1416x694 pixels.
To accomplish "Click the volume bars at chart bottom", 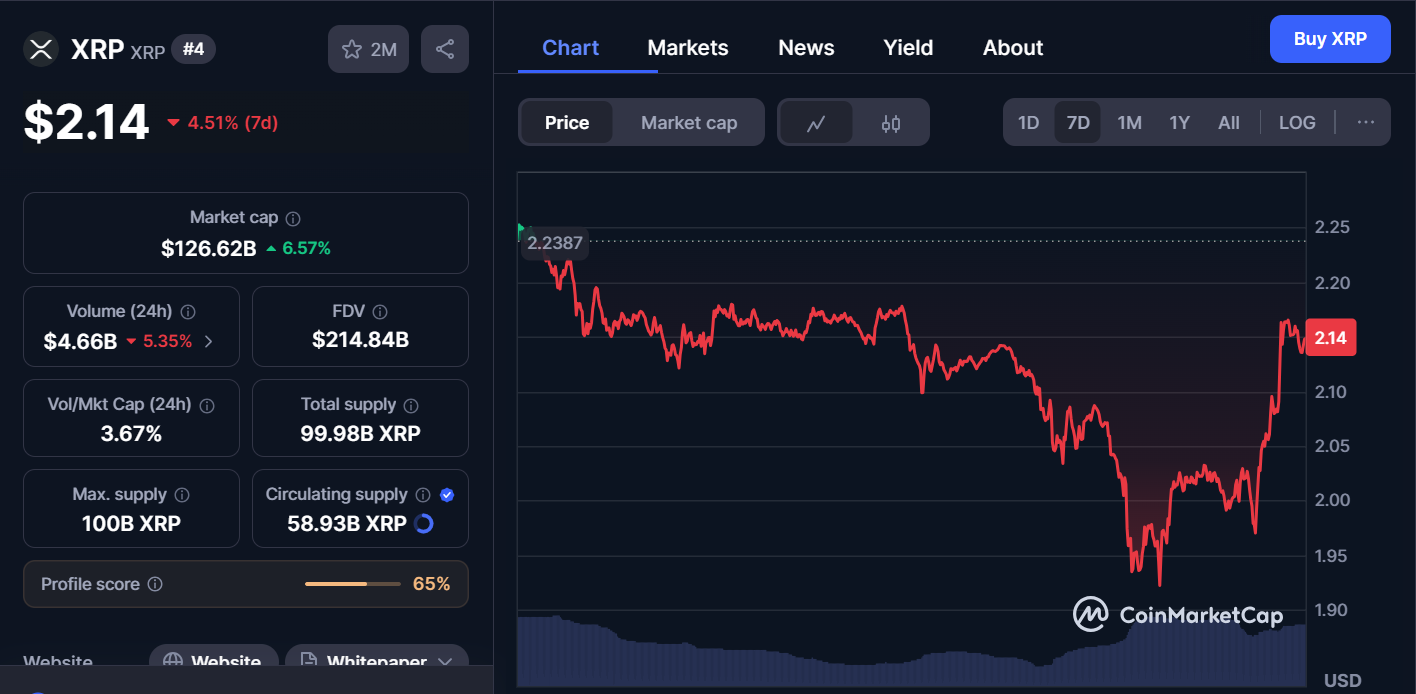I will (911, 652).
